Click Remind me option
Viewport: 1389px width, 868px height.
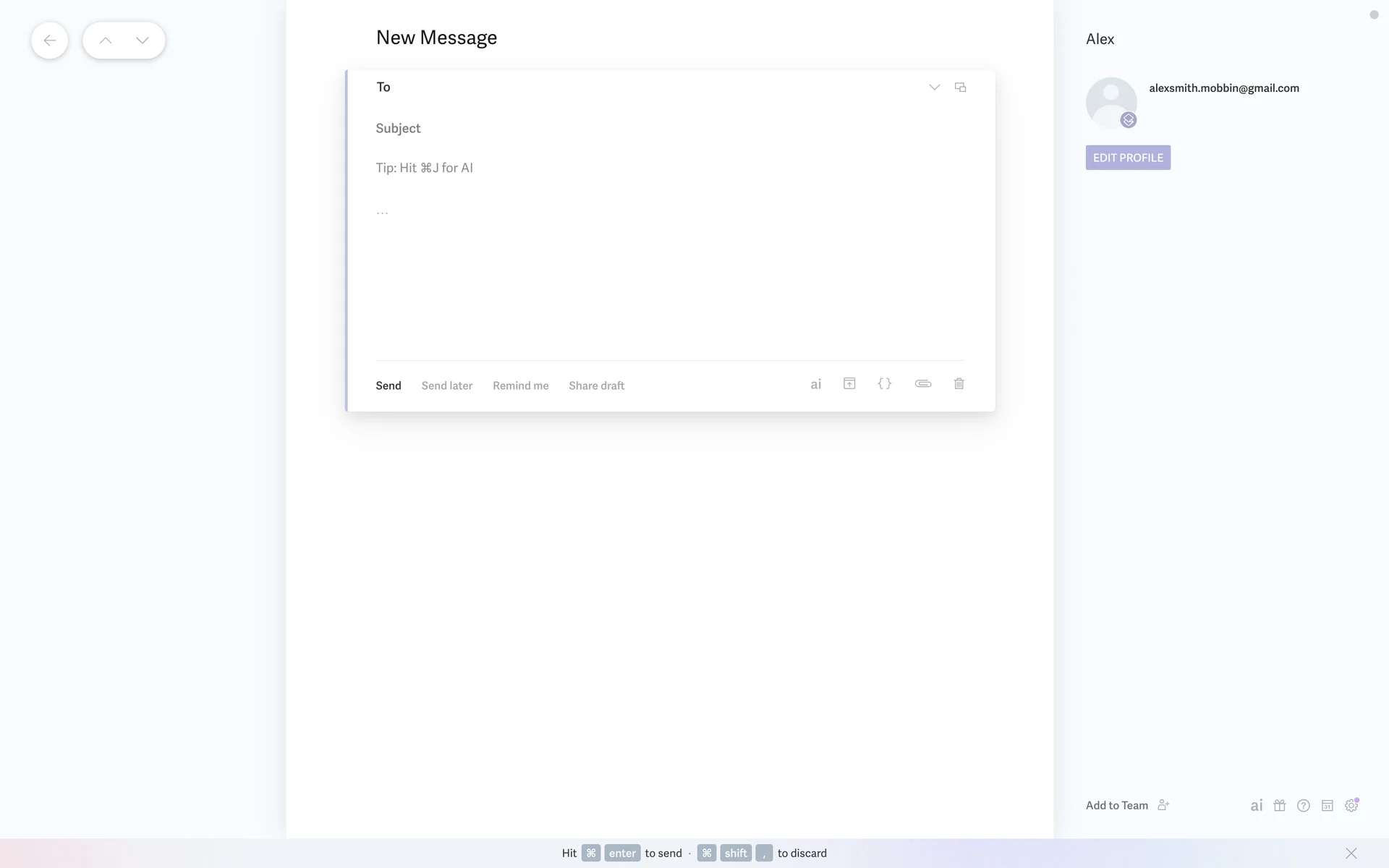[x=520, y=386]
